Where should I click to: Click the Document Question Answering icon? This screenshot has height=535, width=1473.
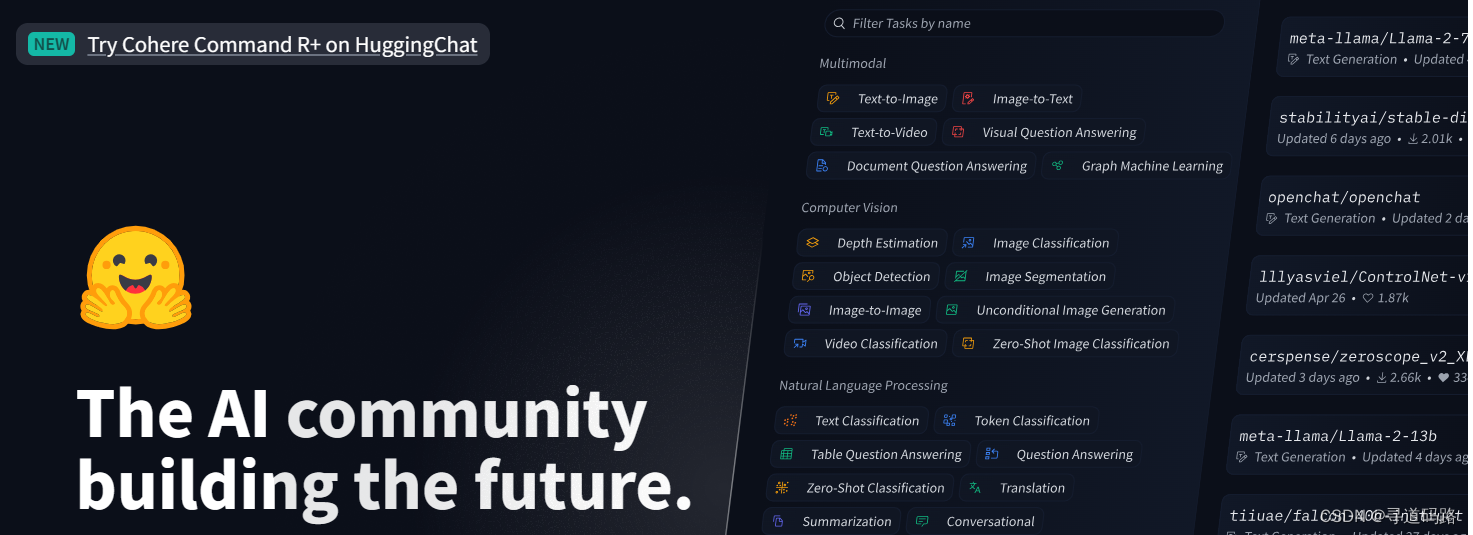click(822, 166)
